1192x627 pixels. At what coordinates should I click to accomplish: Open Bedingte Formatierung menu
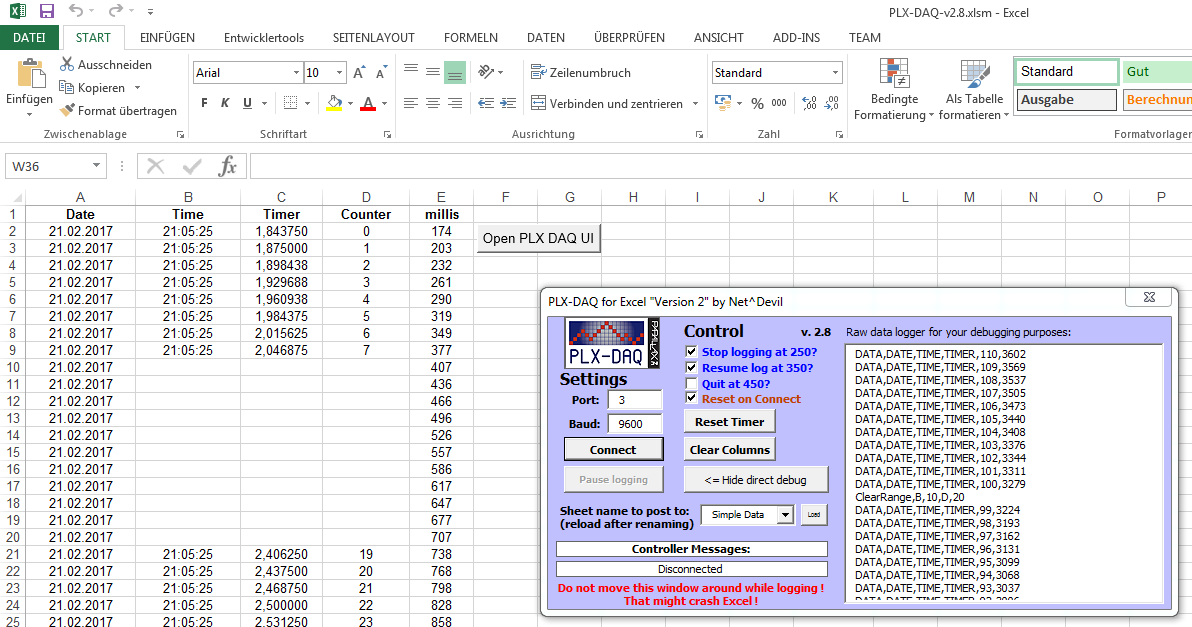894,90
